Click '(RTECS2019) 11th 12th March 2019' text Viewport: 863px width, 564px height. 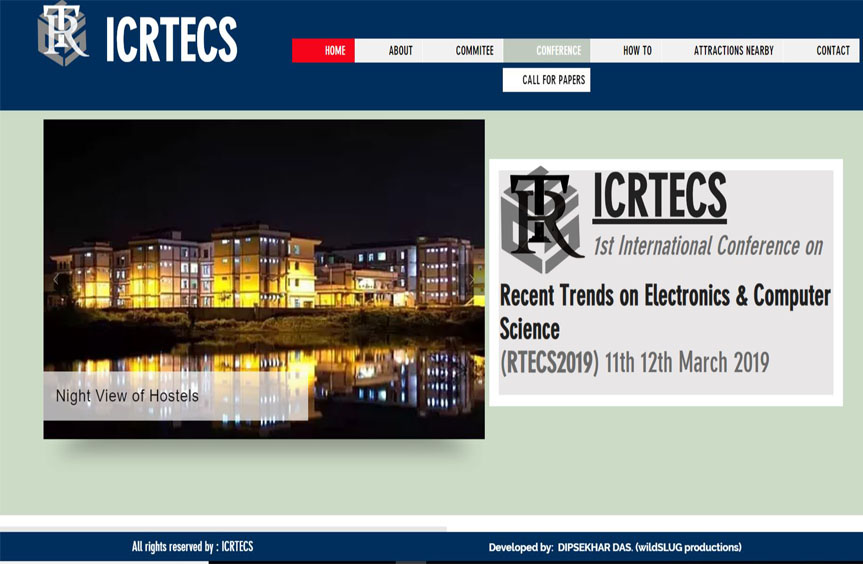tap(635, 363)
